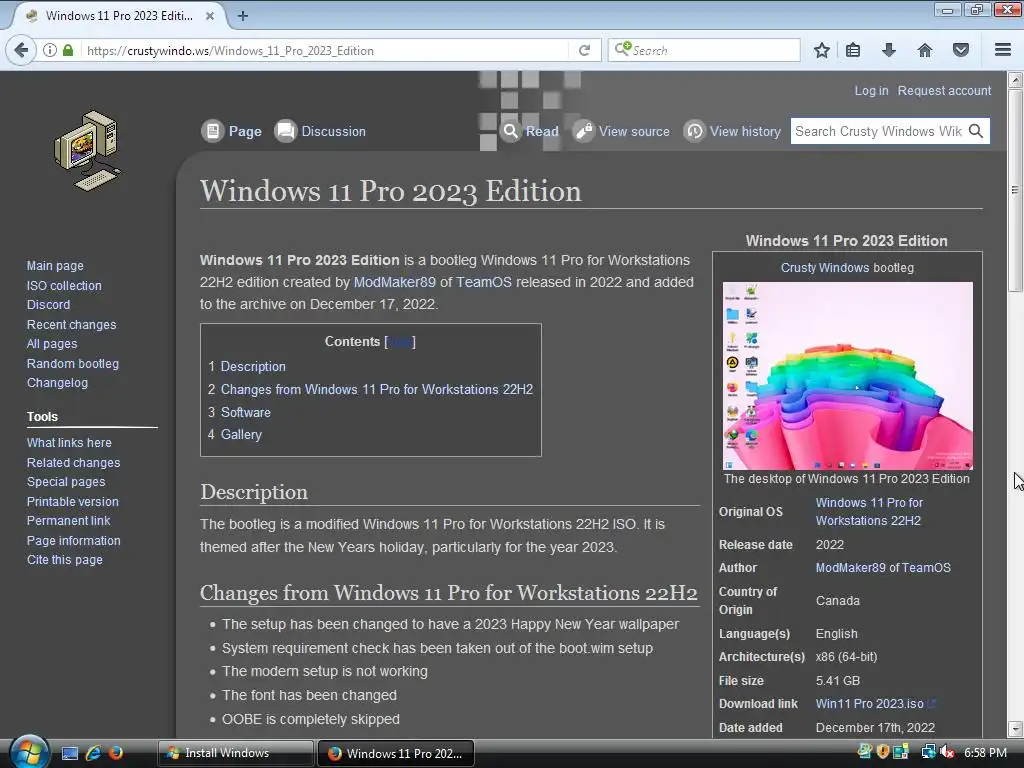Go to Firefox home page icon
The width and height of the screenshot is (1024, 768).
[x=925, y=50]
